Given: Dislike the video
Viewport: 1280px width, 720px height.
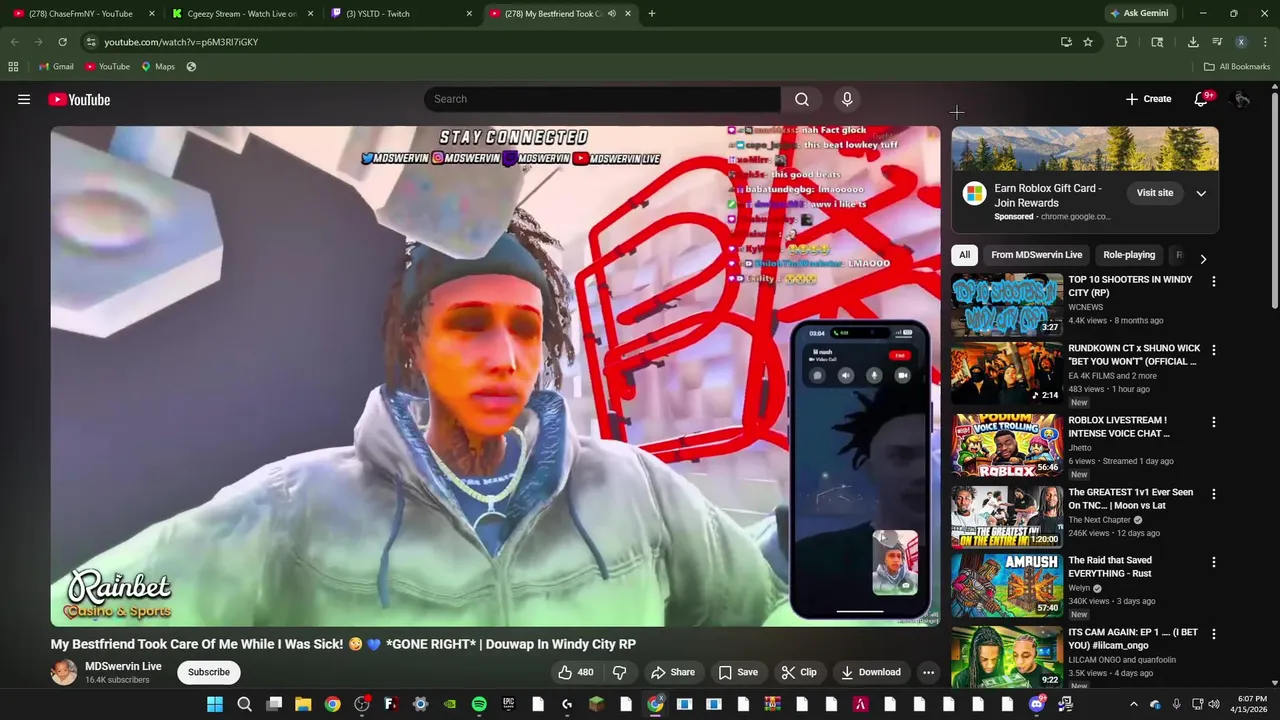Looking at the screenshot, I should coord(620,672).
